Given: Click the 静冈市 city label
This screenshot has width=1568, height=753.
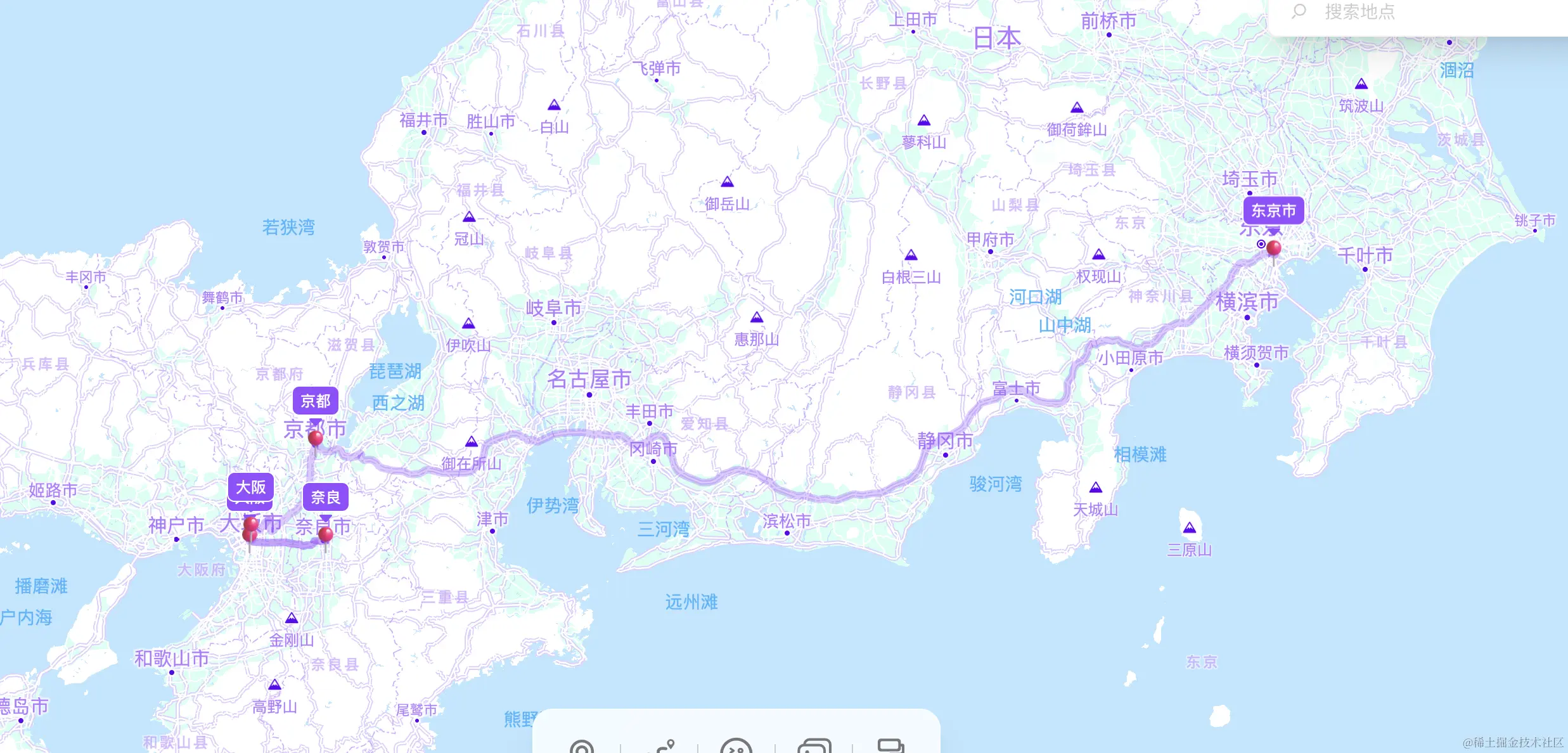Looking at the screenshot, I should click(x=945, y=441).
